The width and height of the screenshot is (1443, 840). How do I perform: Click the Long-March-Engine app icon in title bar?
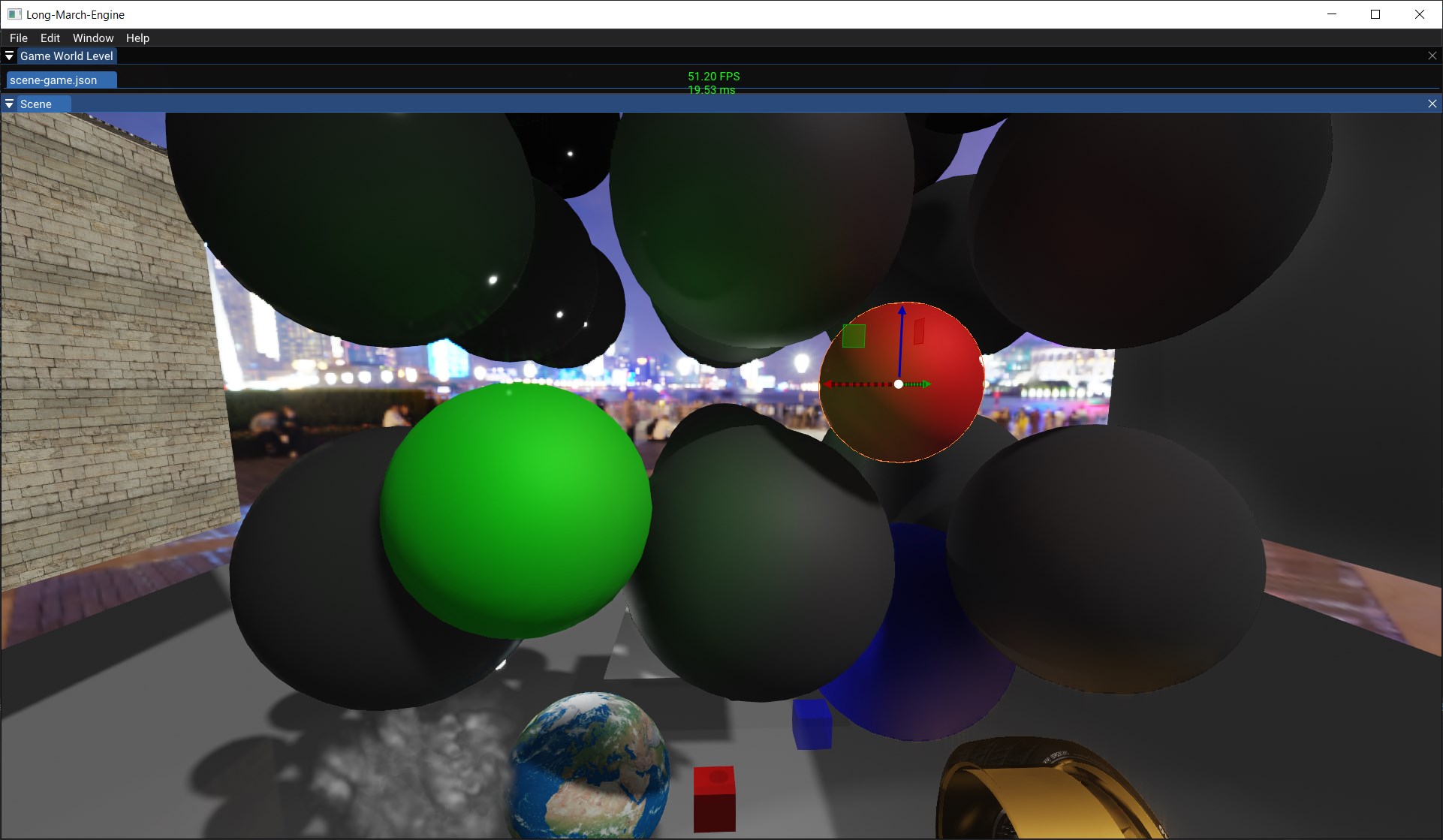[x=14, y=14]
